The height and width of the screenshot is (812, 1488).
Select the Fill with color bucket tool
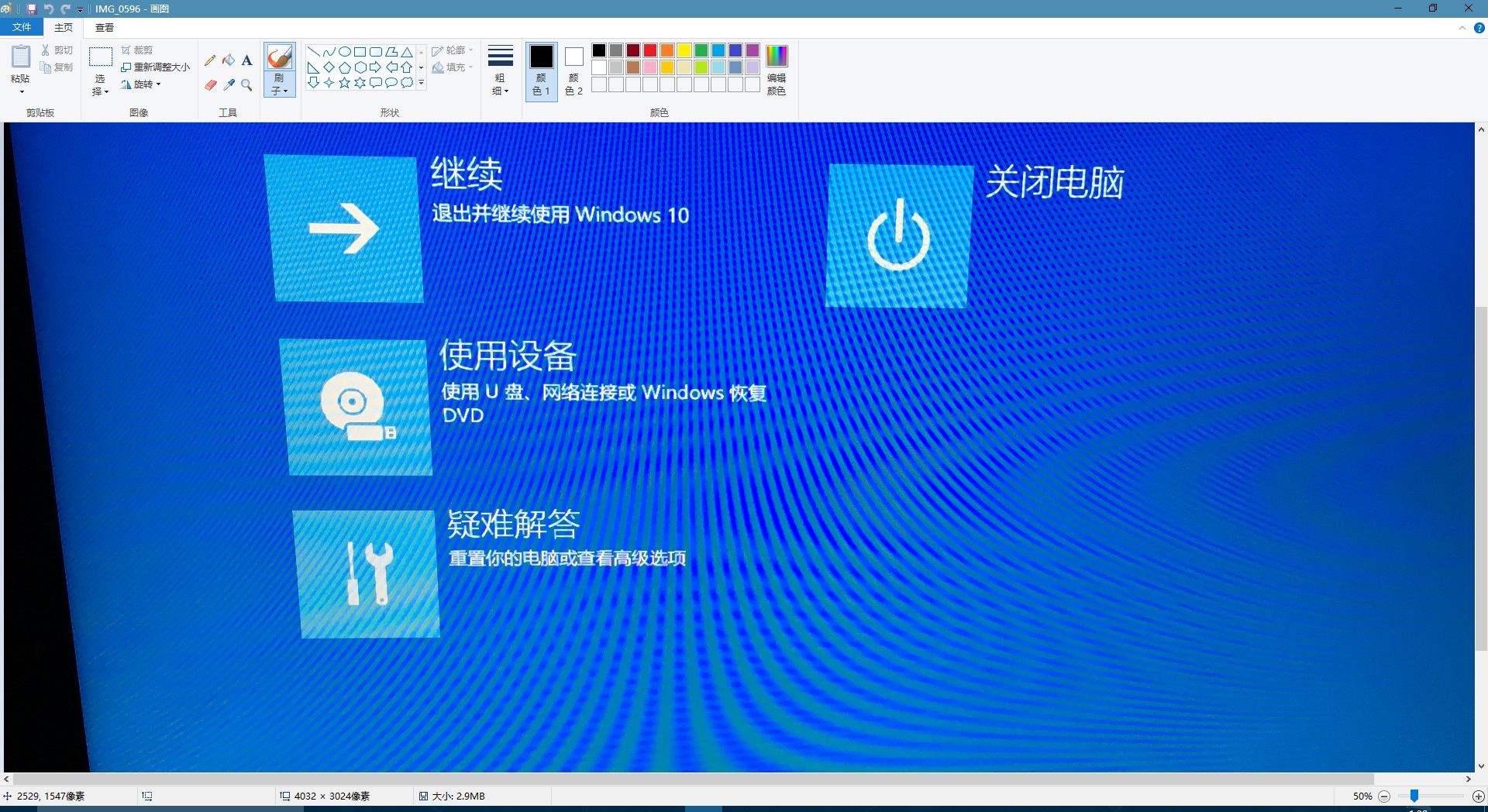[x=229, y=60]
